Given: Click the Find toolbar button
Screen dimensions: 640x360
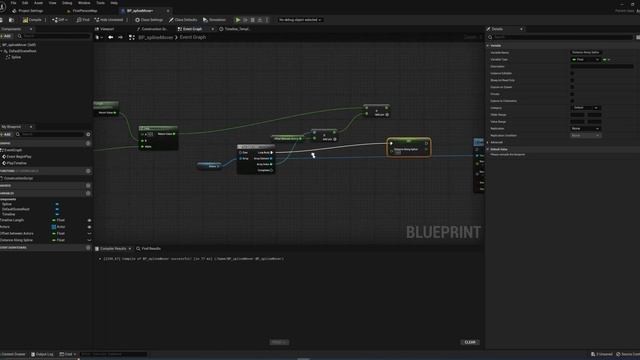Looking at the screenshot, I should [83, 20].
